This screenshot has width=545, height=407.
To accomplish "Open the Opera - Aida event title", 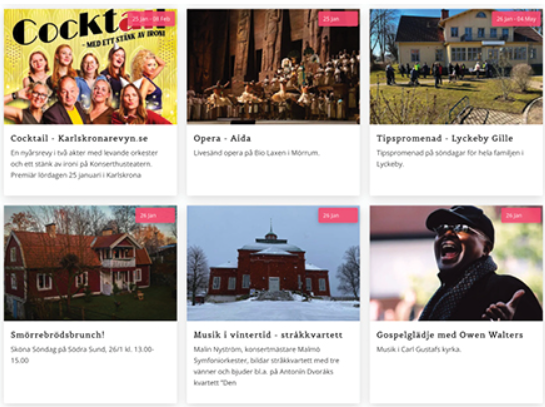I will (x=222, y=138).
